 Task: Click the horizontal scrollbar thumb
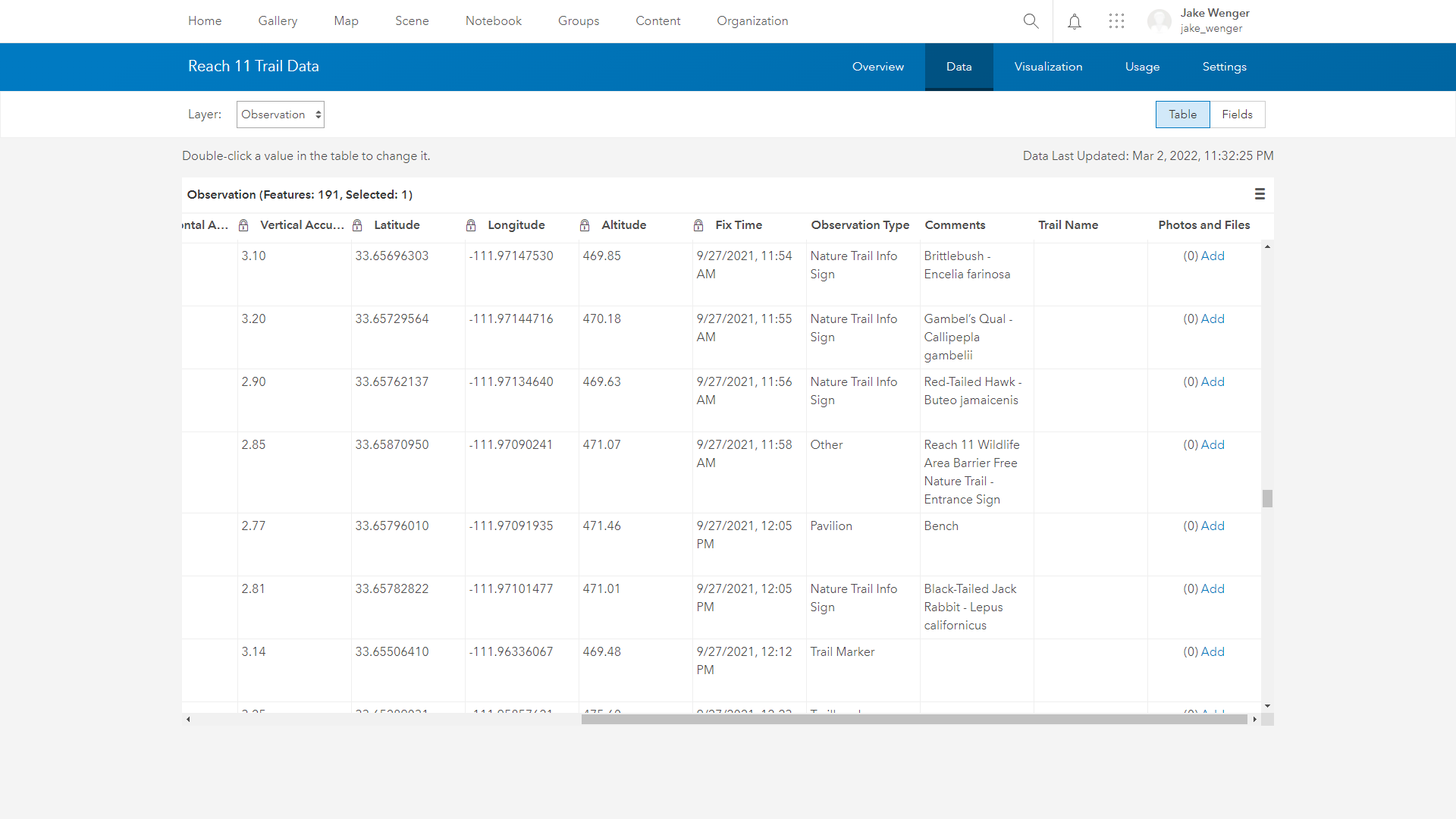pos(914,719)
